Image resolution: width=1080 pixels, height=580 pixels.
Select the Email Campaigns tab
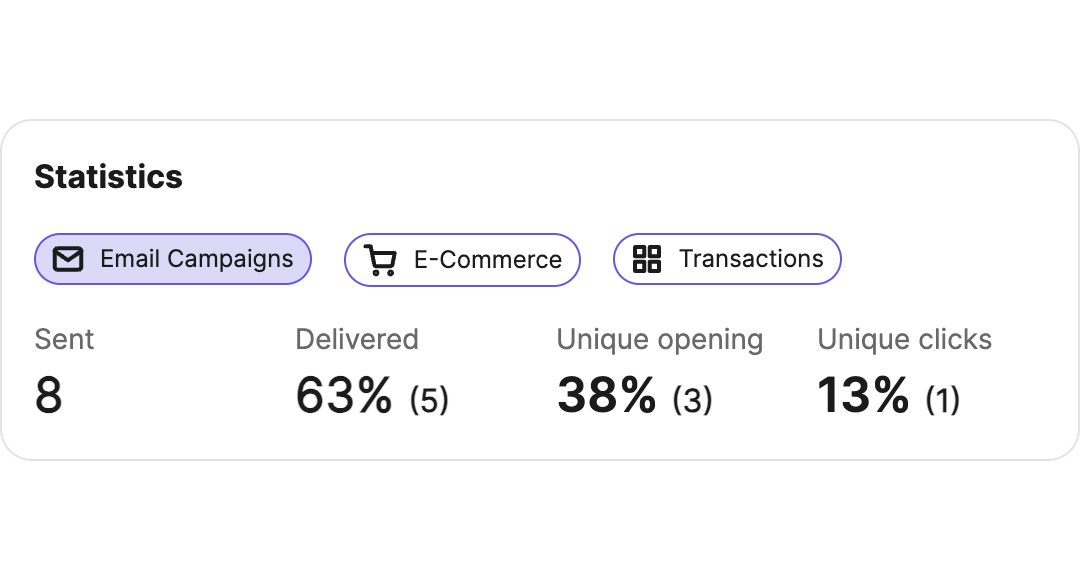point(173,259)
